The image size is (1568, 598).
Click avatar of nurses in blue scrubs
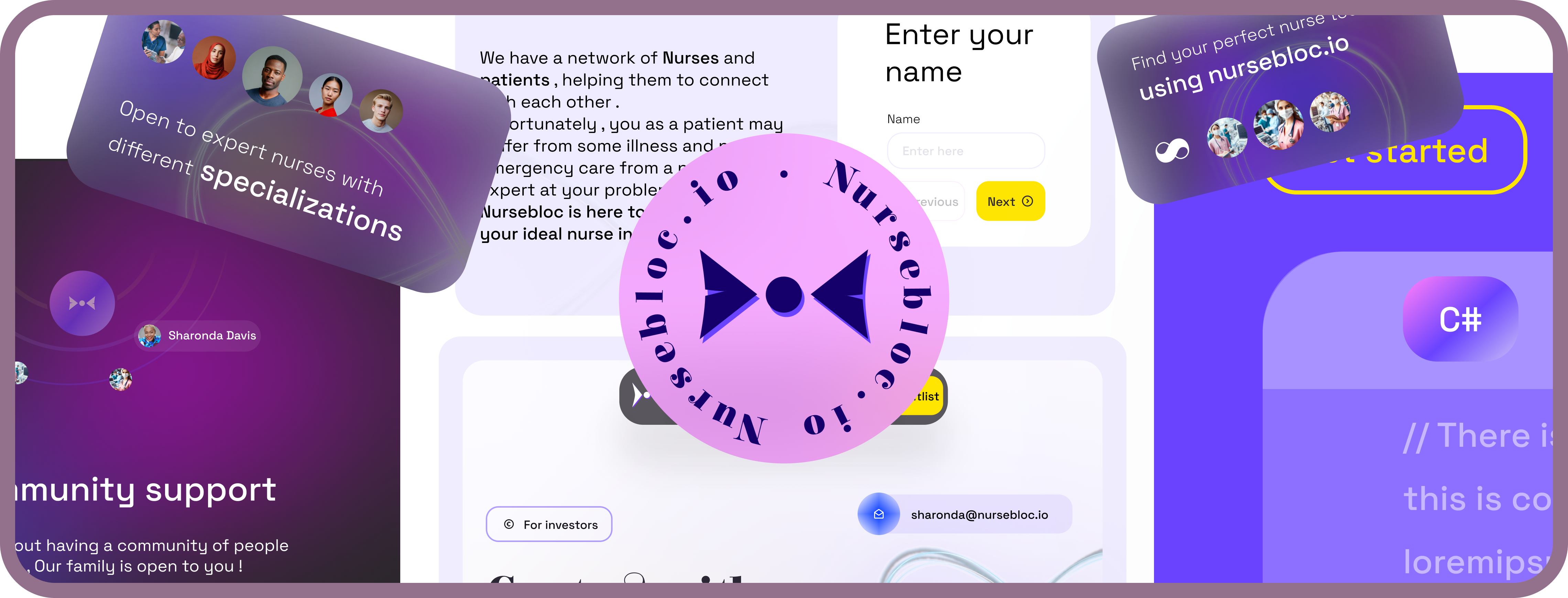tap(164, 41)
